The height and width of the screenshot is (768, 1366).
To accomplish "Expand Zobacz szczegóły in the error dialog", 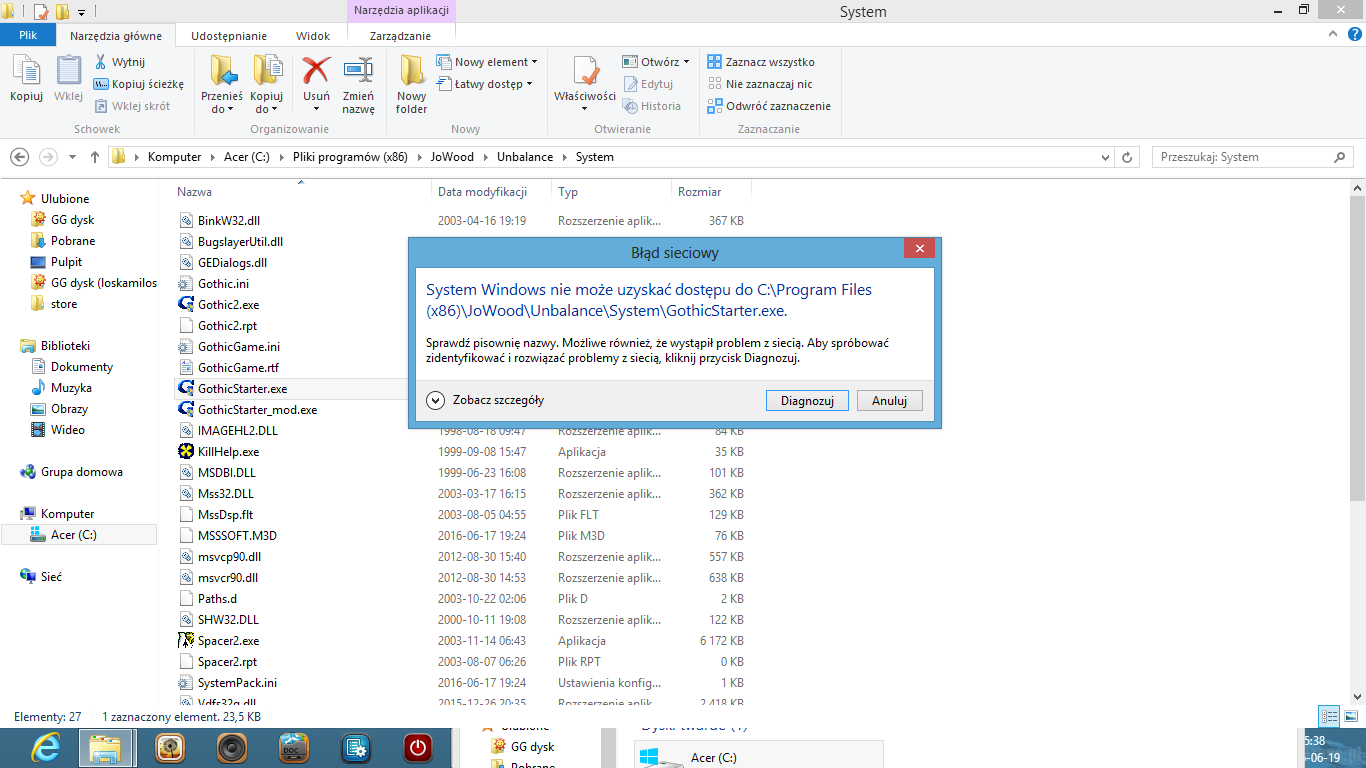I will pos(478,398).
